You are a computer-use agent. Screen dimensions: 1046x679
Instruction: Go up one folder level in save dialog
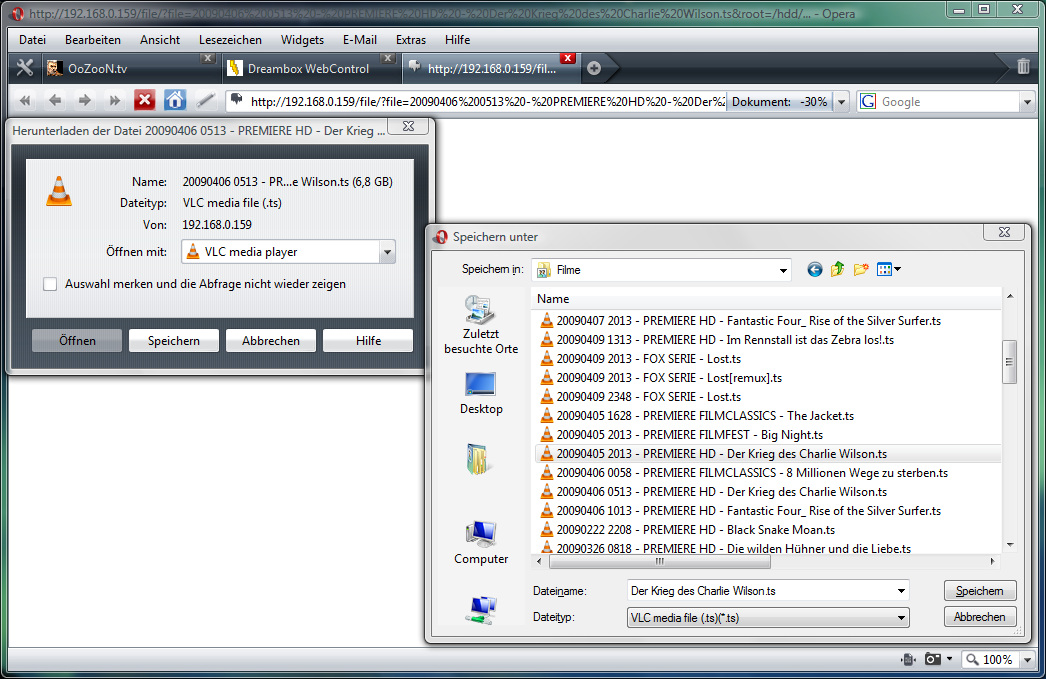click(838, 269)
